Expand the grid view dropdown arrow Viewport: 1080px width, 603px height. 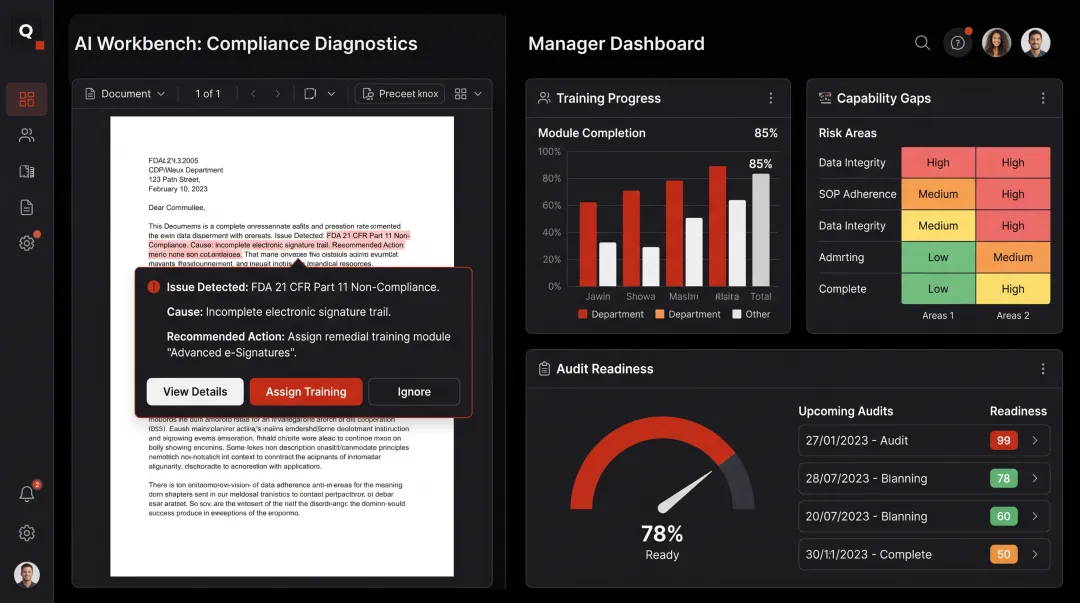pos(478,94)
